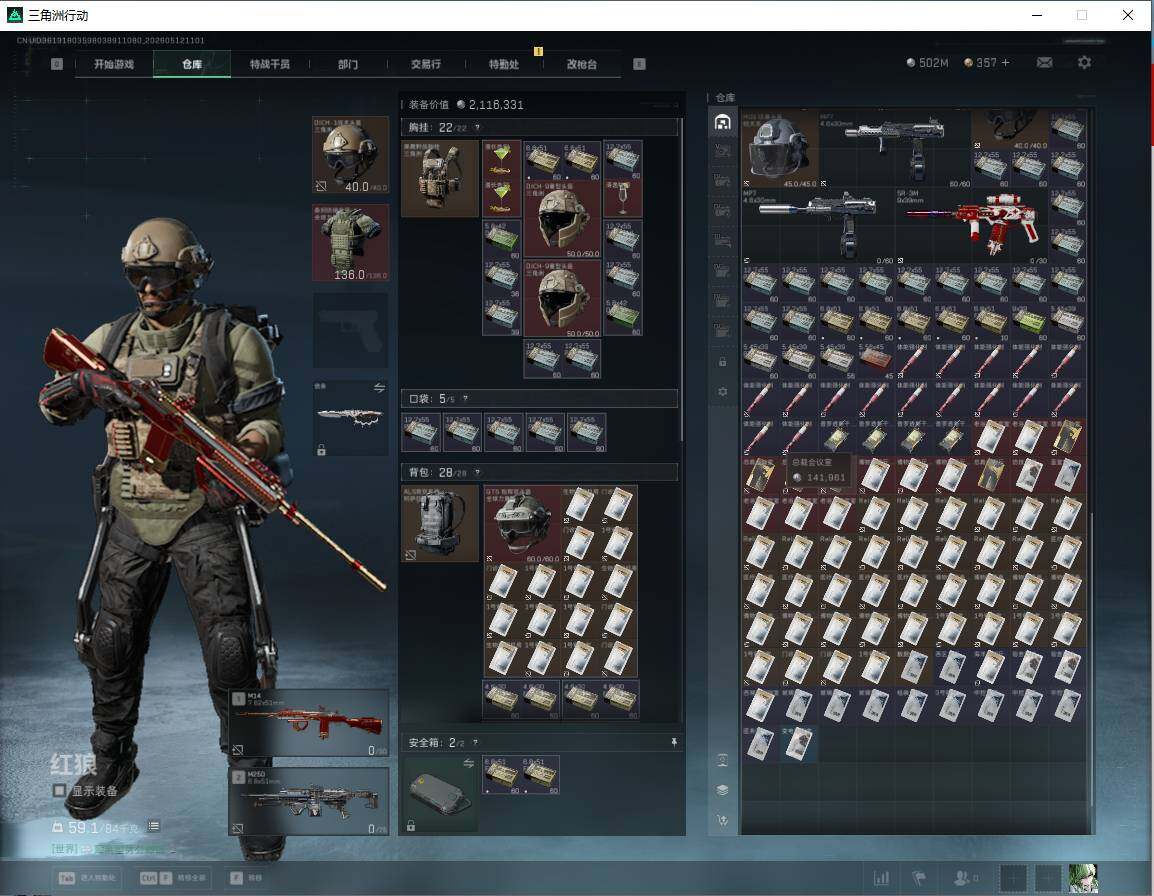Select the body armor slot showing 136.0

[x=351, y=243]
